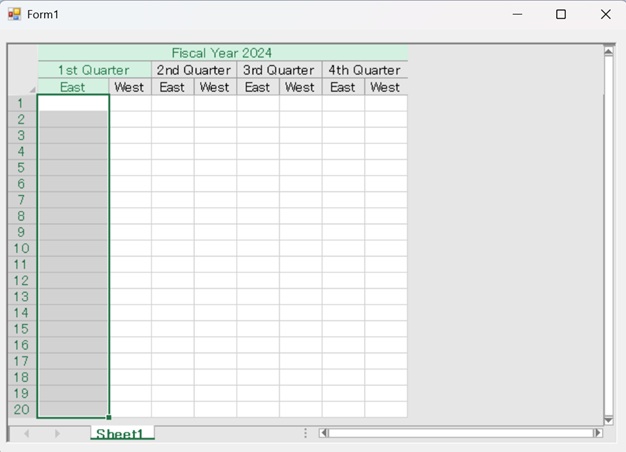Click East header under 2nd Quarter
This screenshot has width=626, height=452.
[x=172, y=87]
